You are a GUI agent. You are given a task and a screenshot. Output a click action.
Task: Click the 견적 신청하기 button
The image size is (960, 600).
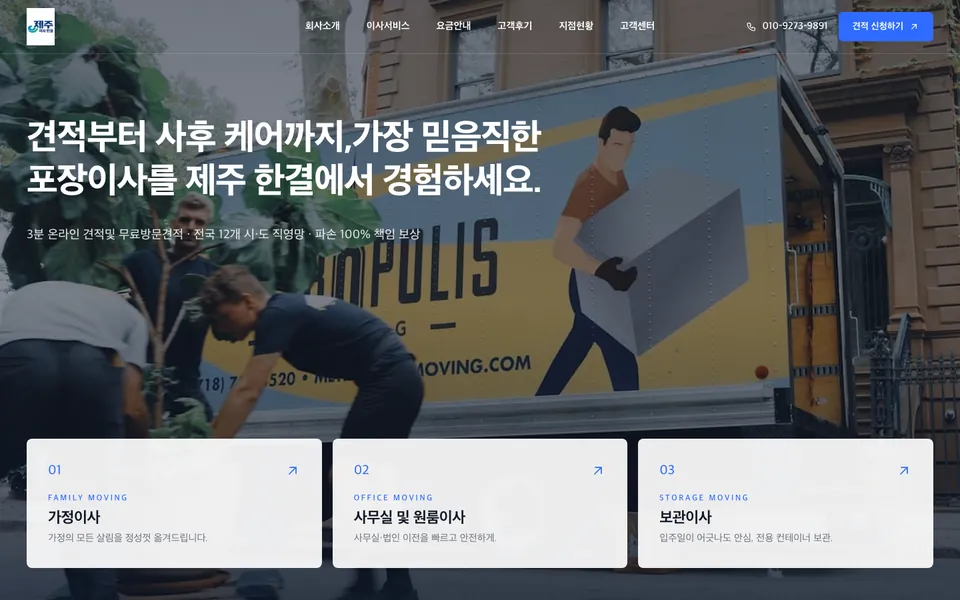point(885,26)
